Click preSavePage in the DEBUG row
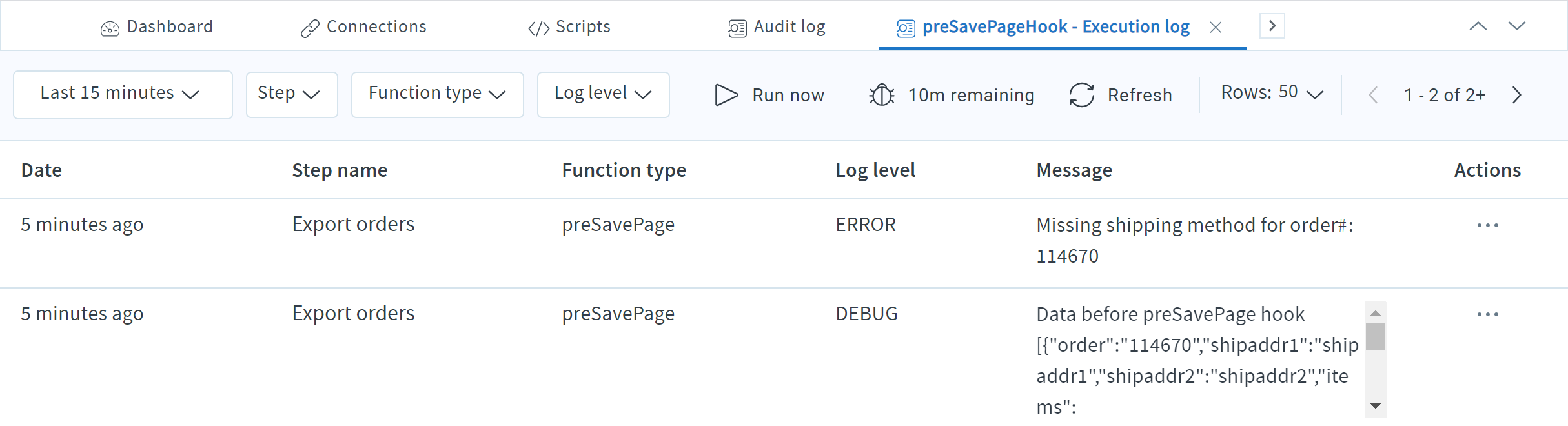Image resolution: width=1568 pixels, height=426 pixels. (x=618, y=314)
